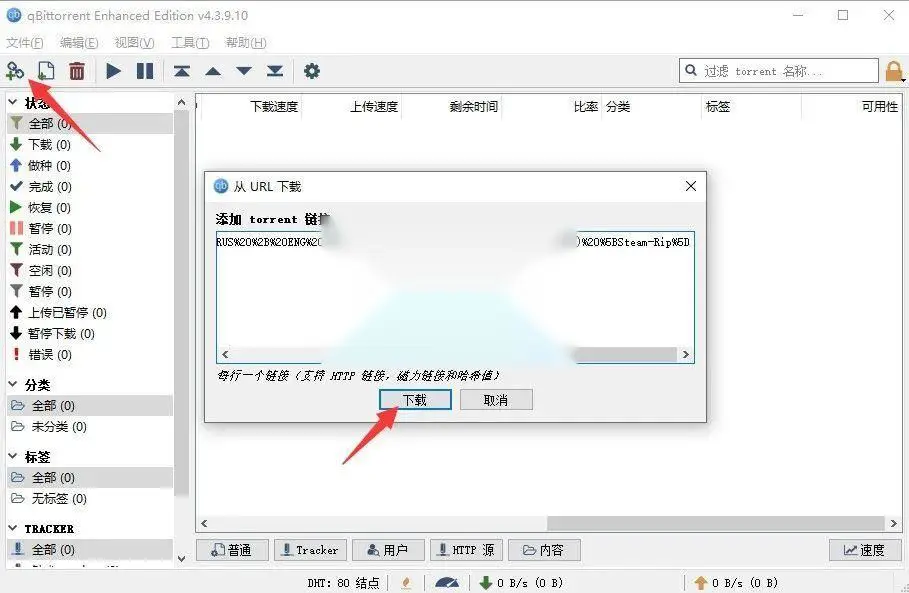Click the resume play icon in toolbar
Screen dimensions: 909x593
coord(114,71)
